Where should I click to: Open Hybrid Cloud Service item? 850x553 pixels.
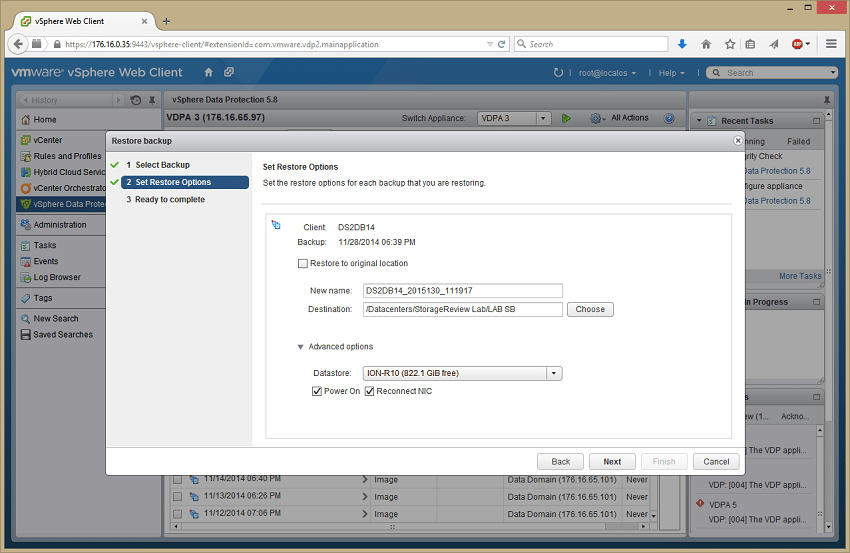62,172
